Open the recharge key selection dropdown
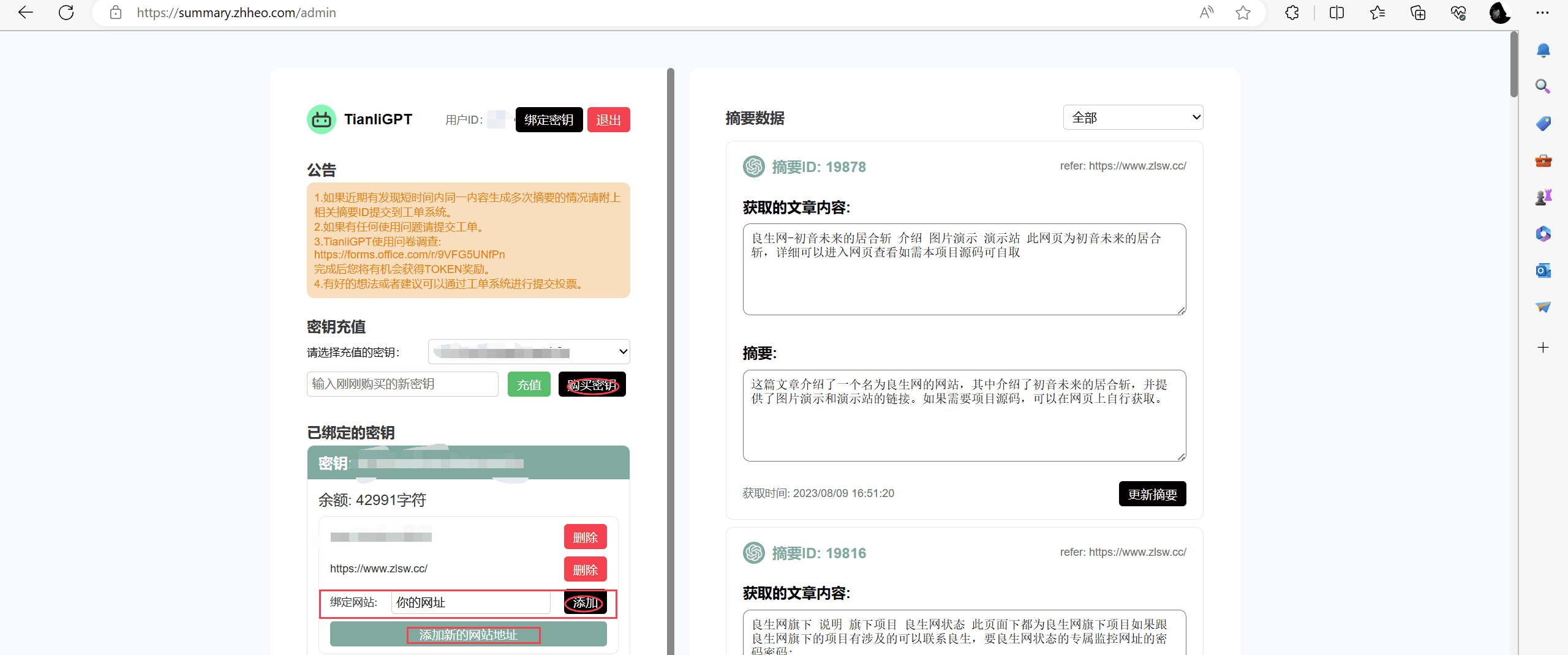1568x655 pixels. 529,352
